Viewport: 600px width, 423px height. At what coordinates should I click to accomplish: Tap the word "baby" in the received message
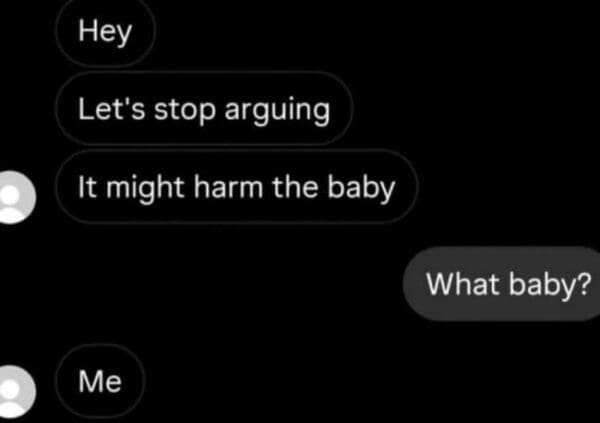coord(361,188)
